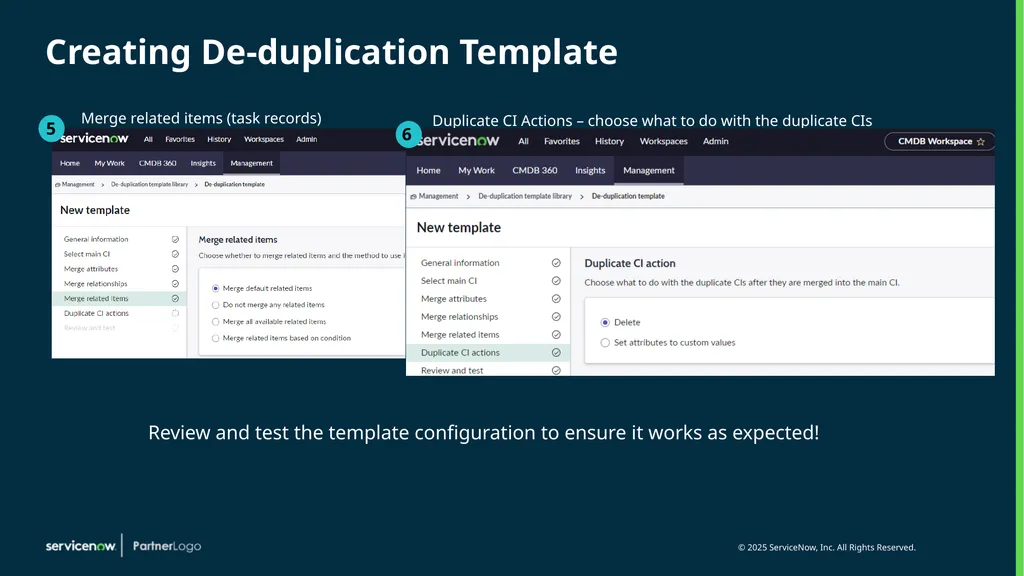This screenshot has height=576, width=1024.
Task: Open Favorites menu in left screenshot
Action: pyautogui.click(x=180, y=139)
